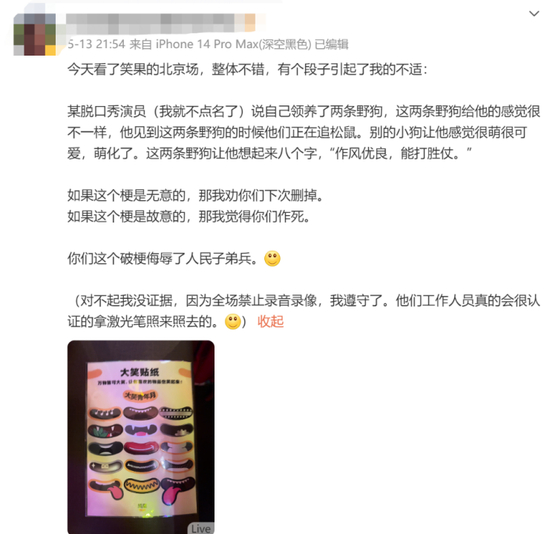Click the smiley emoji before 收起
This screenshot has width=550, height=534.
click(x=233, y=321)
